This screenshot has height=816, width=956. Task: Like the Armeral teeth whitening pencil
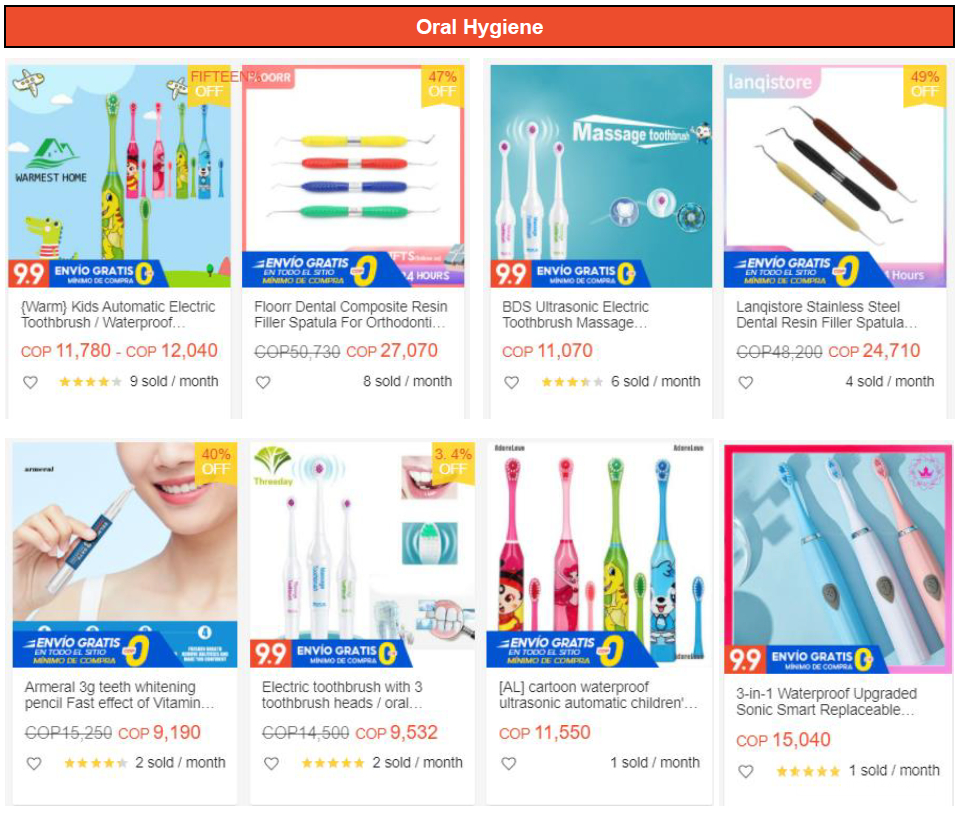coord(34,764)
